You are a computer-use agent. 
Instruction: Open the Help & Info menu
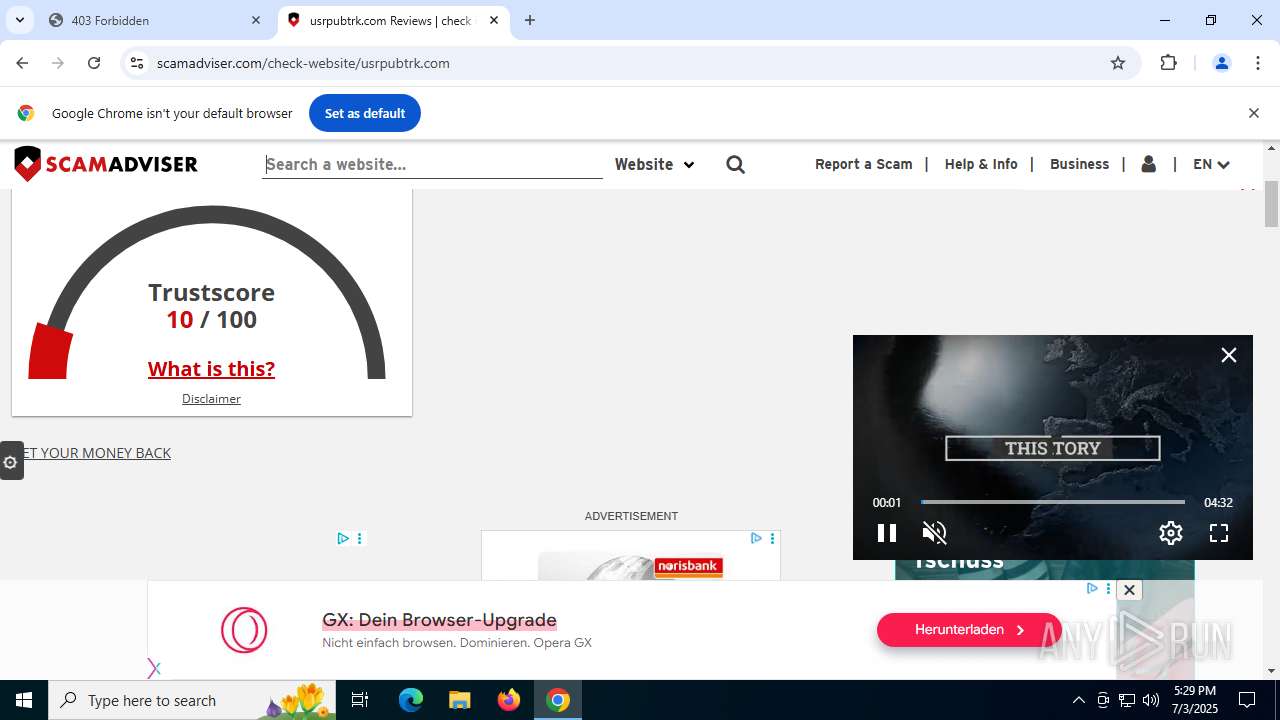(981, 164)
